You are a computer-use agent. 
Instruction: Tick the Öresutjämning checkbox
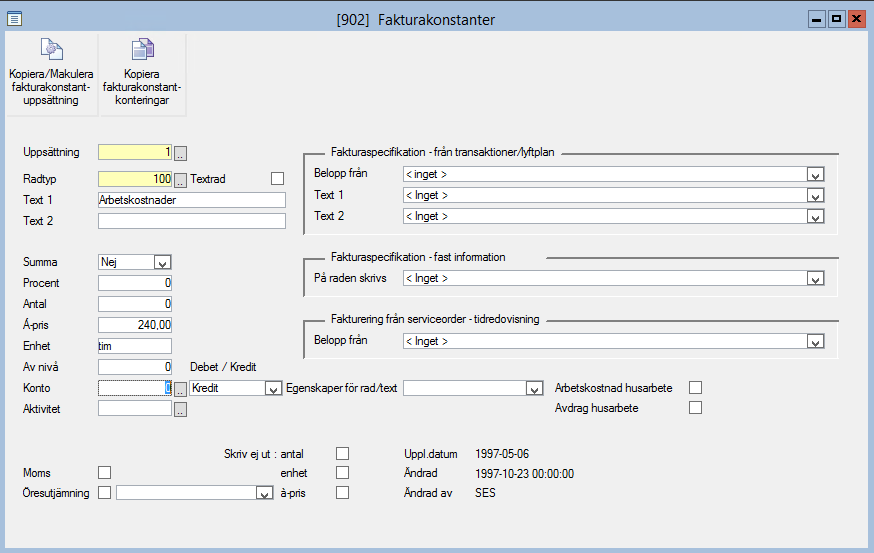tap(104, 493)
